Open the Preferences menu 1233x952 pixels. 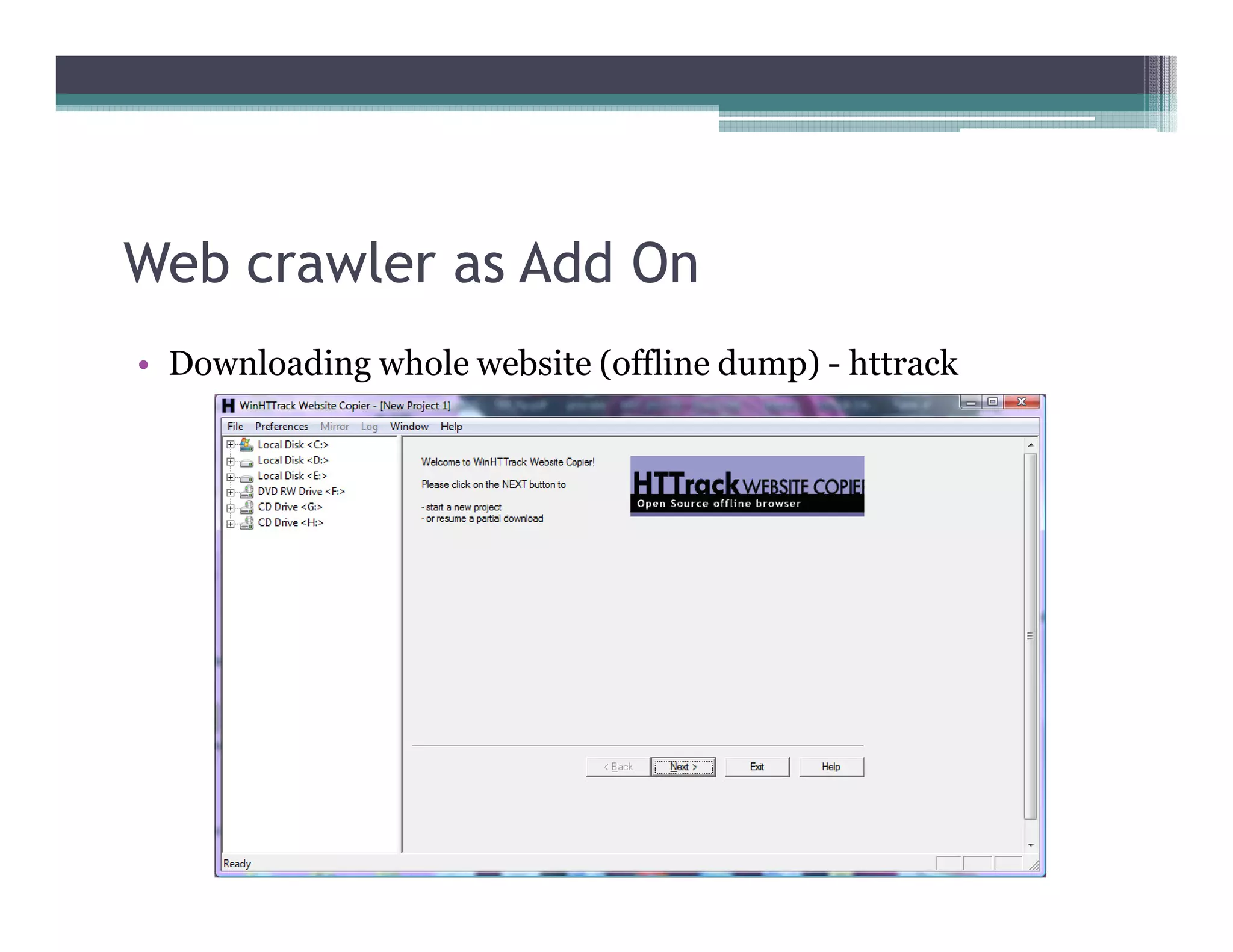[x=281, y=427]
